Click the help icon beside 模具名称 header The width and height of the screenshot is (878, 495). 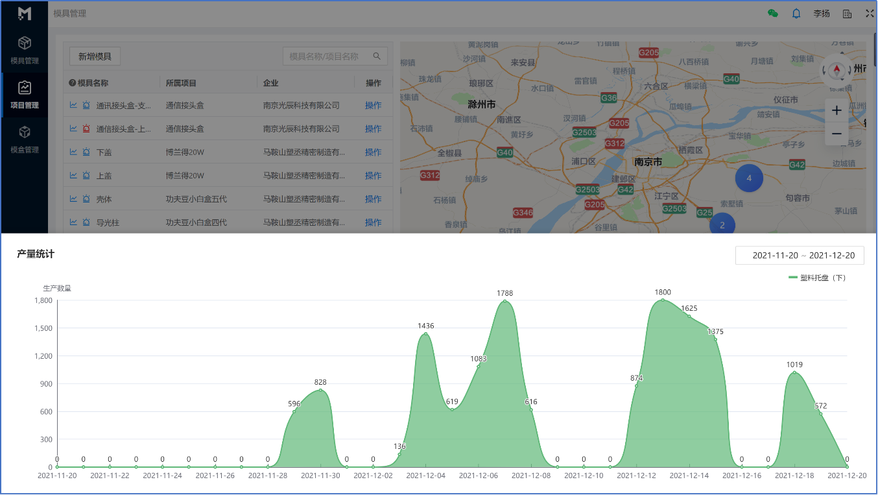72,83
